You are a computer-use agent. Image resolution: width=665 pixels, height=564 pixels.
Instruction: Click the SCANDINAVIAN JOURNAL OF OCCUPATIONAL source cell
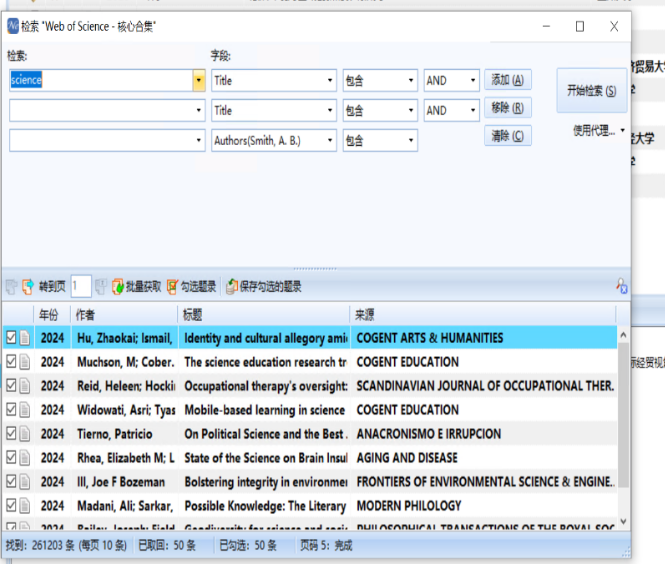[x=483, y=386]
